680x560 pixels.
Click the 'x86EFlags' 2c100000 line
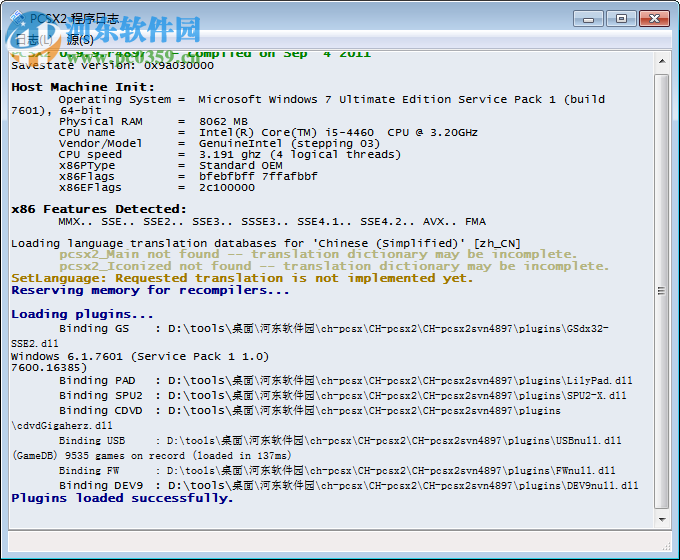pyautogui.click(x=157, y=188)
